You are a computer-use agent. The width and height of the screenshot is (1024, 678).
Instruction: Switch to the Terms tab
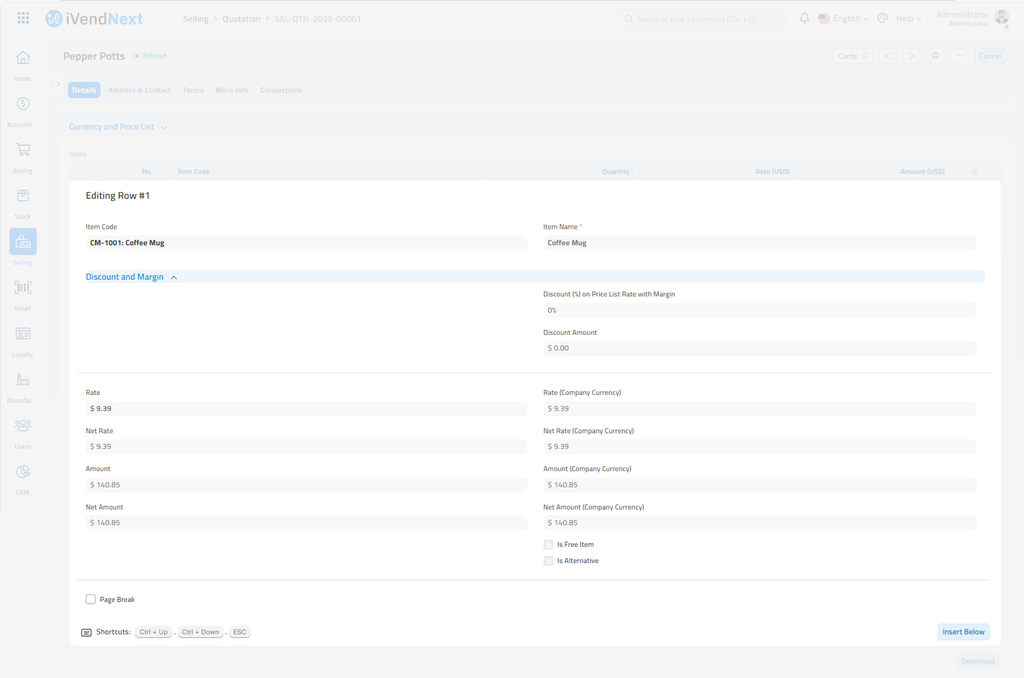(x=193, y=90)
